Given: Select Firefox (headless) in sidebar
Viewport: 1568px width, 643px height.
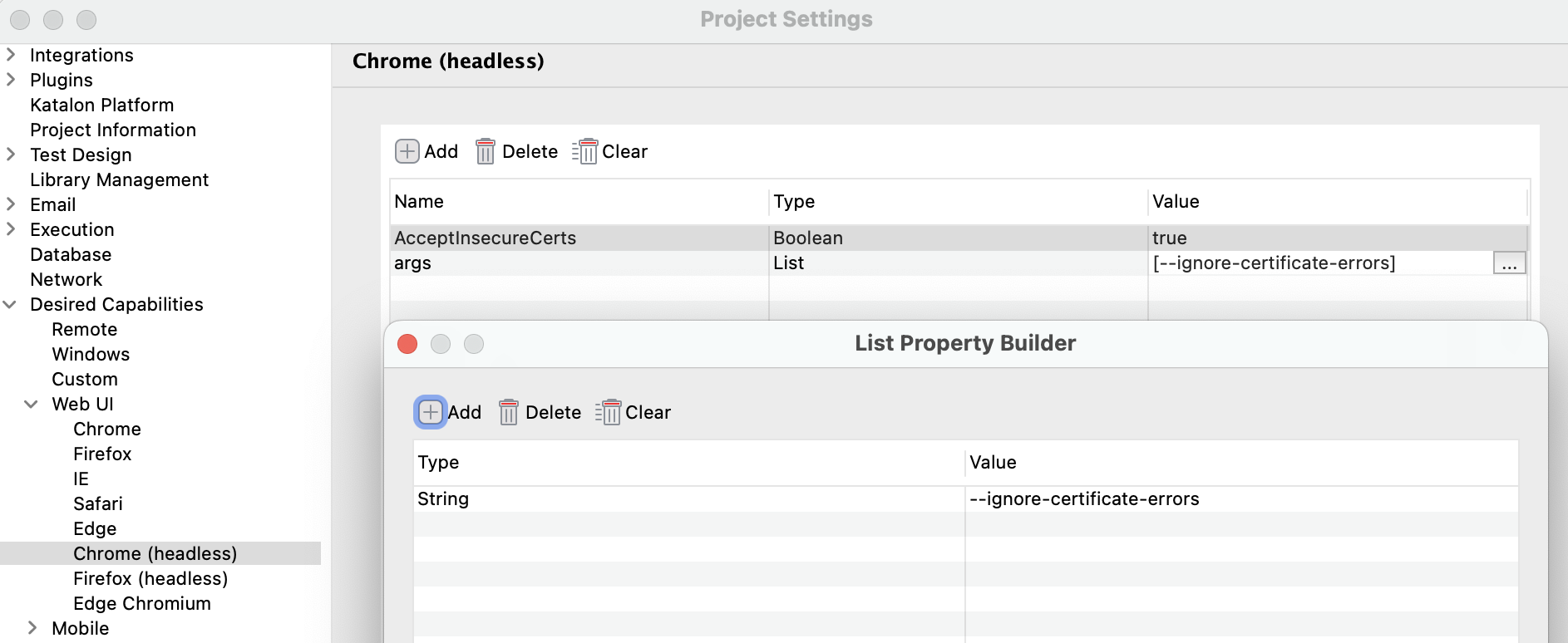Looking at the screenshot, I should click(150, 578).
